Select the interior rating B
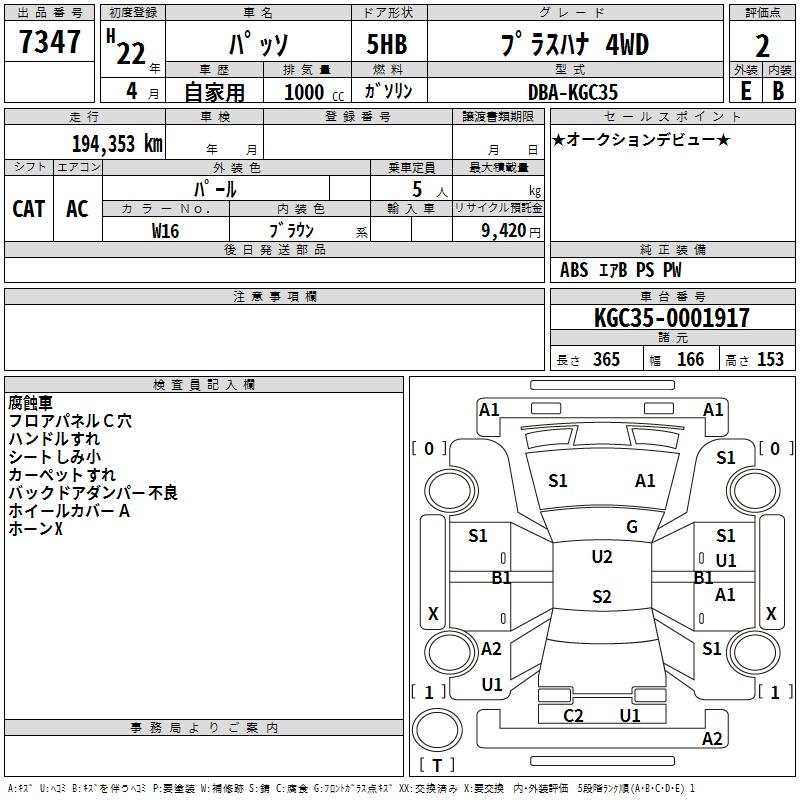Image resolution: width=800 pixels, height=800 pixels. click(x=778, y=91)
